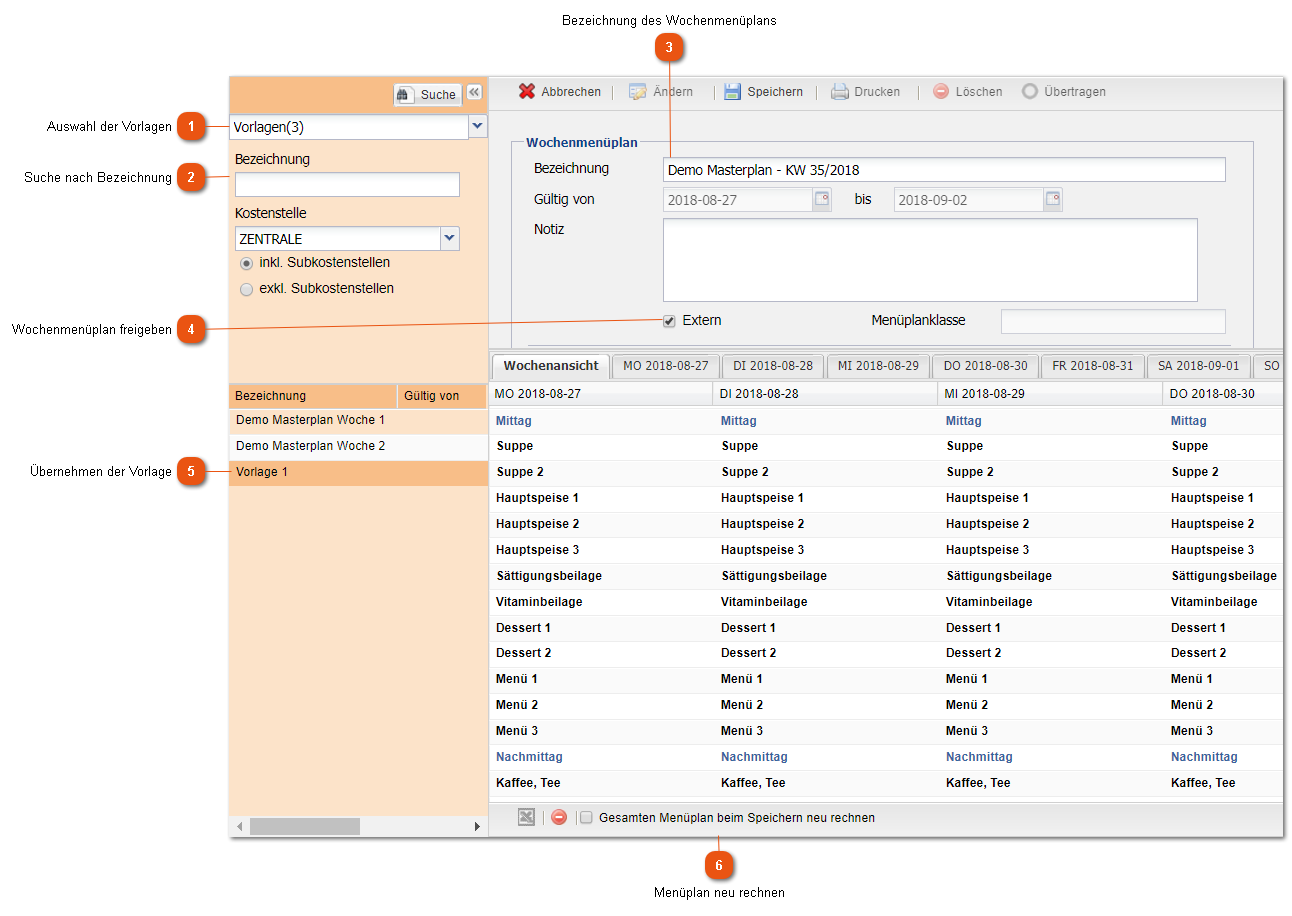Select Demo Masterplan Woche 1 row

[359, 420]
